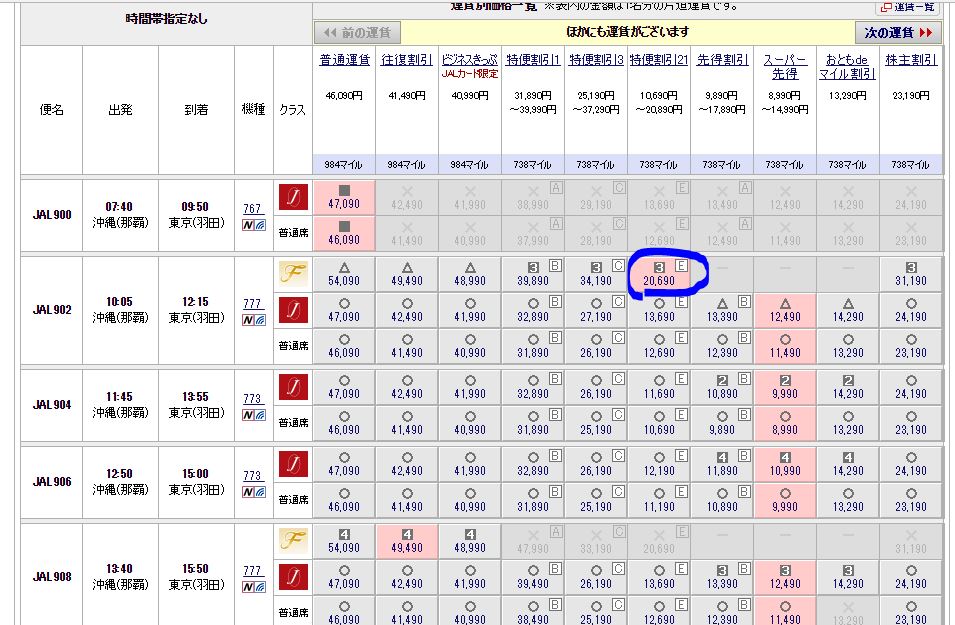
Task: Click the N Wi-Fi icon under 767 for JAL900
Action: (x=253, y=225)
